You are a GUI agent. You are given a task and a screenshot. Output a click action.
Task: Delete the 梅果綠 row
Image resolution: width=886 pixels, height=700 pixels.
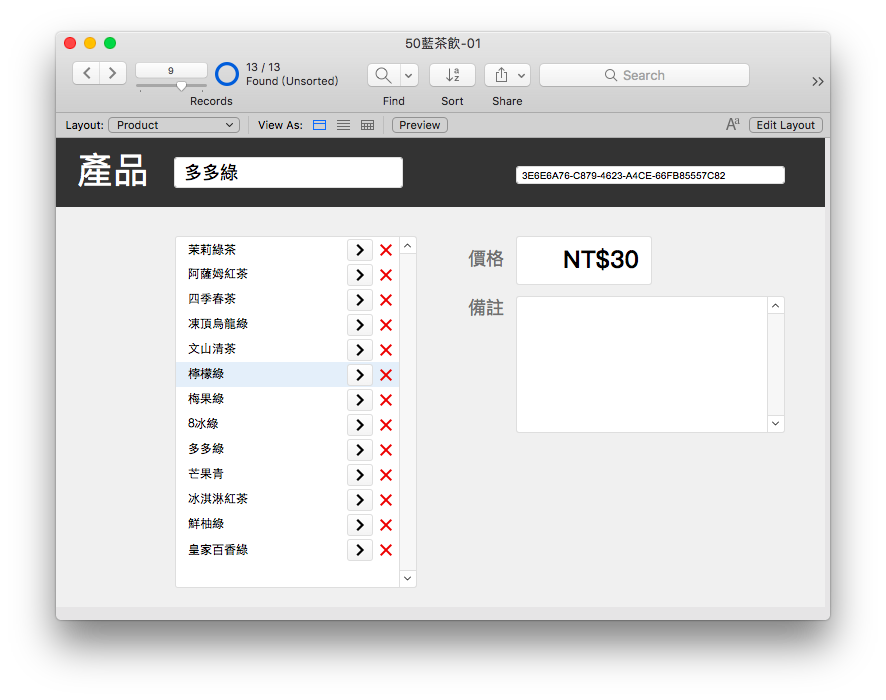pos(386,400)
